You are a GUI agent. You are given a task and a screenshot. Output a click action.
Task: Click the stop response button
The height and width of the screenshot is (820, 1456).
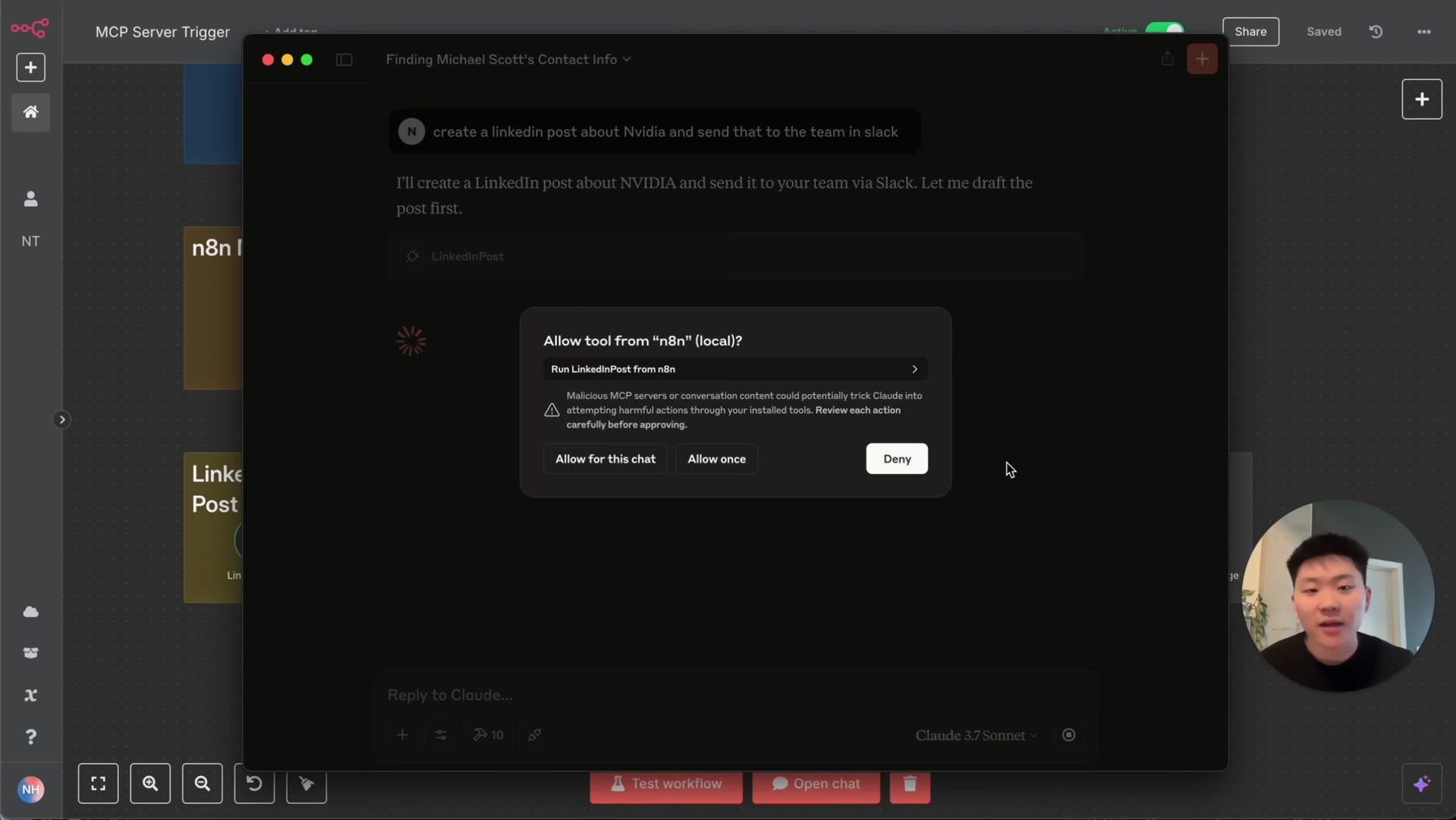[1069, 735]
